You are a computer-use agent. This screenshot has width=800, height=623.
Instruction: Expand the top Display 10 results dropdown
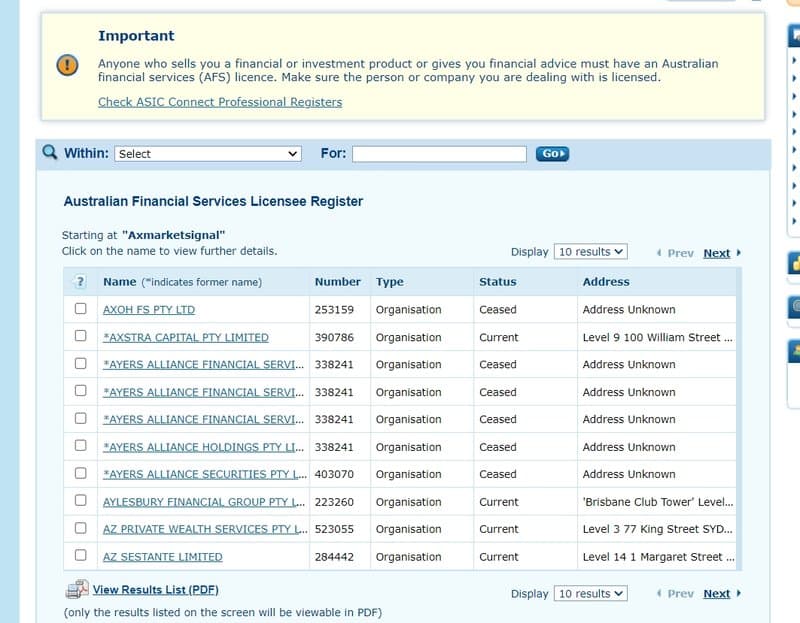pos(590,252)
